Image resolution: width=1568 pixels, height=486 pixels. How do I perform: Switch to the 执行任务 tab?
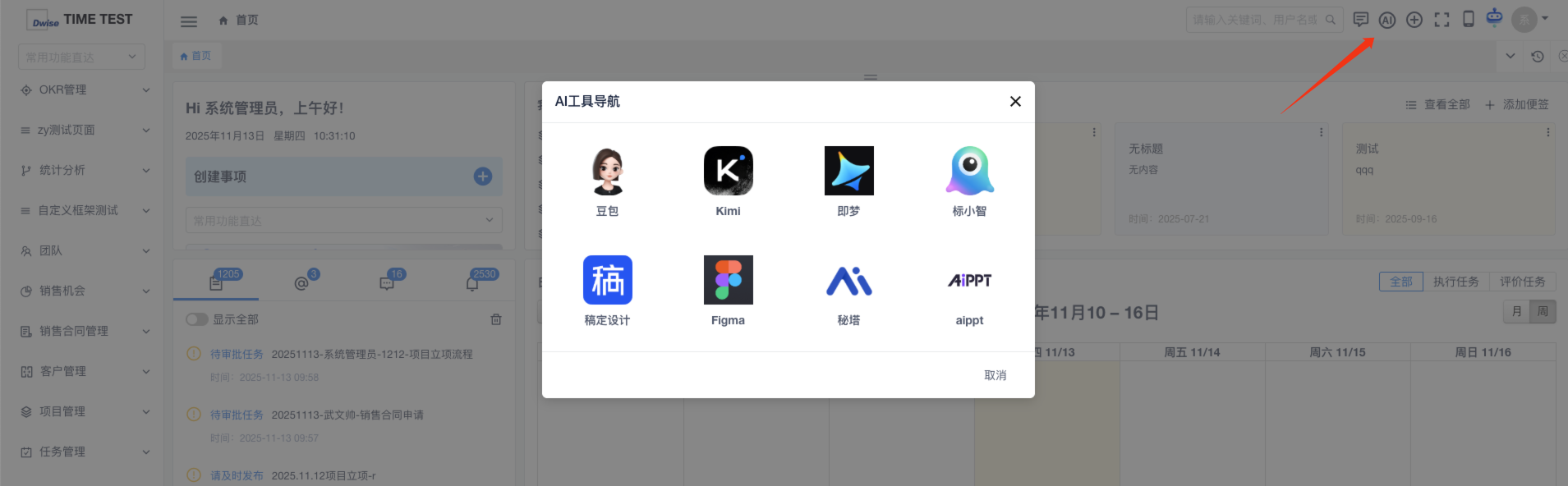(1455, 282)
